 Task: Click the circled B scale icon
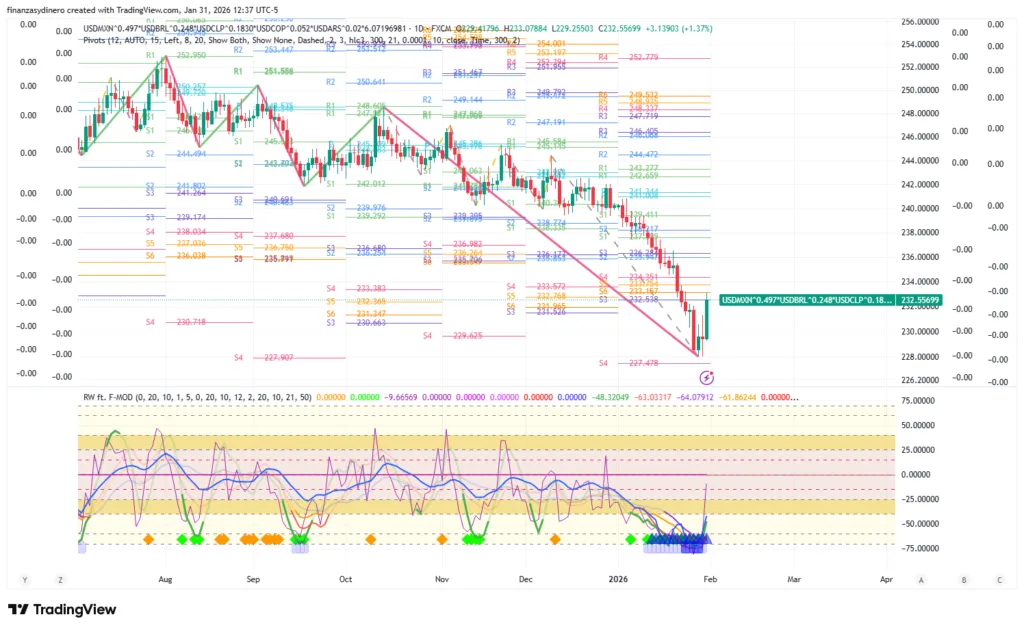click(x=965, y=579)
